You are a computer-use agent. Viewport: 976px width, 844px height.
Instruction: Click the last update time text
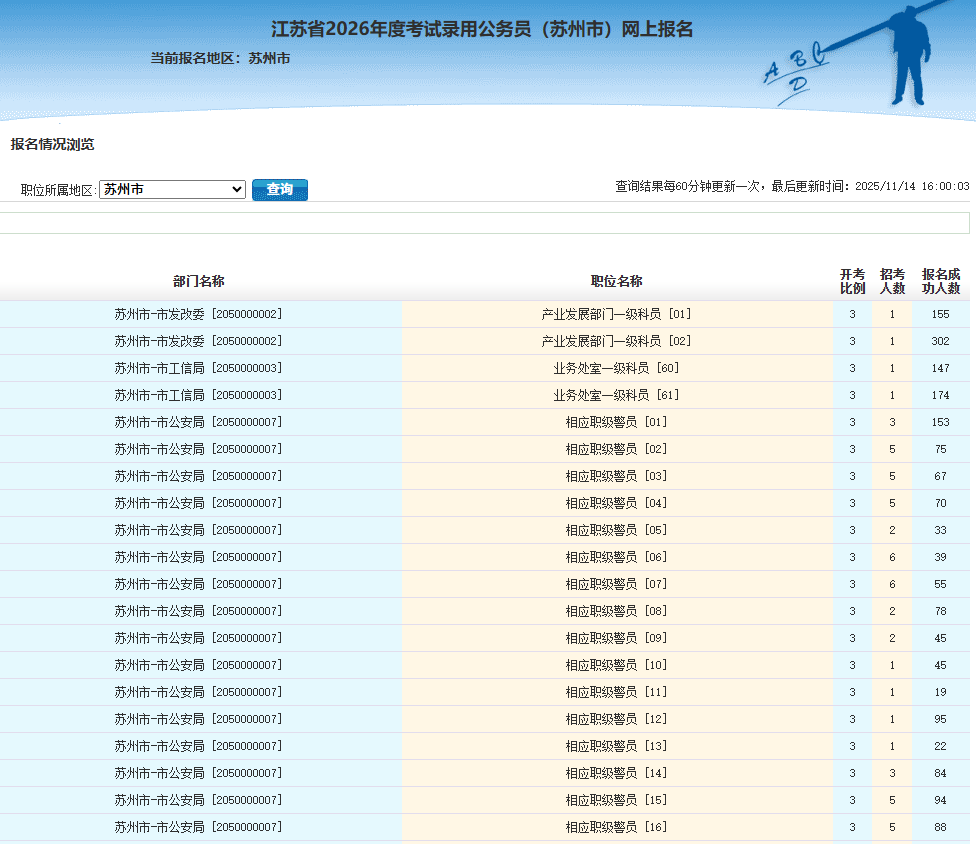(792, 186)
